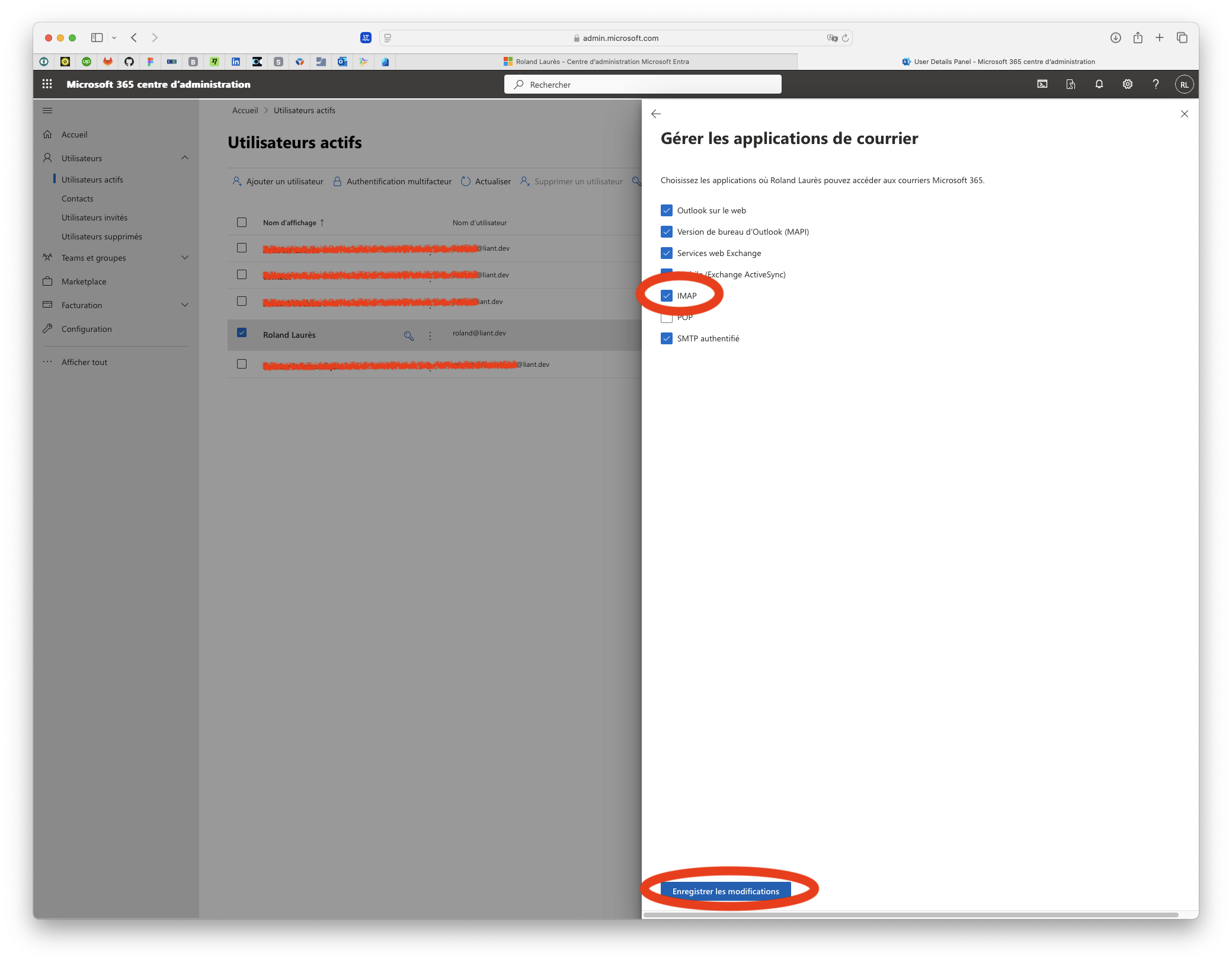Click the translate icon in address bar
Screen dimensions: 1232x963
832,38
